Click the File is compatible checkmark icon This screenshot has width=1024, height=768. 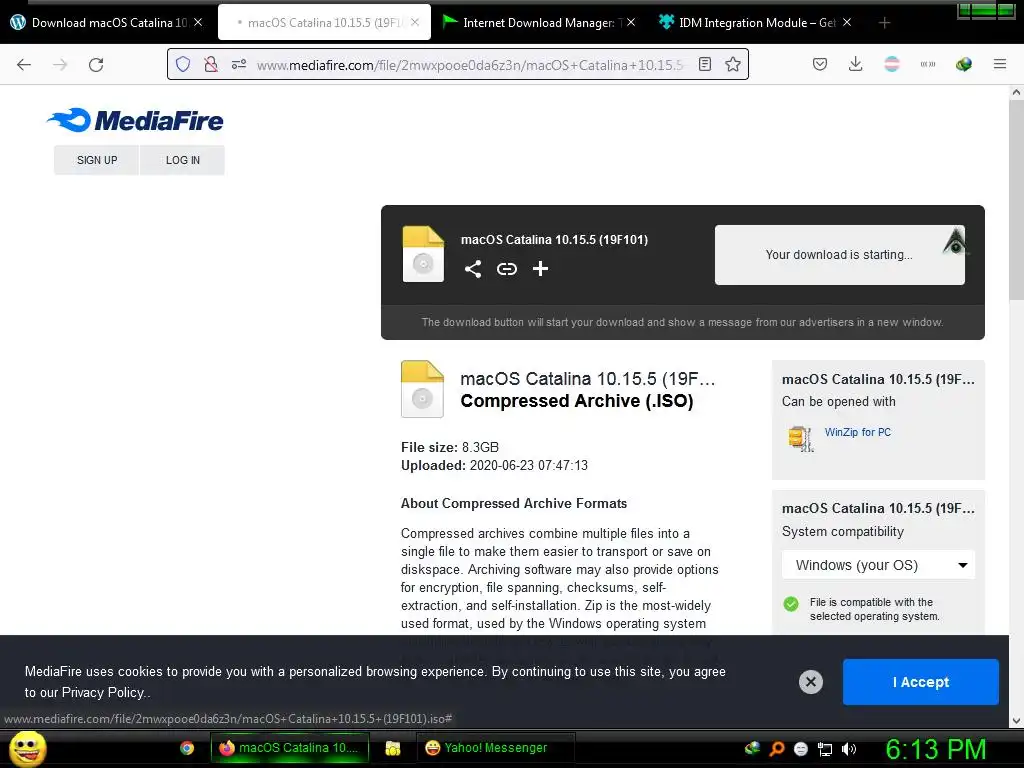[x=791, y=604]
